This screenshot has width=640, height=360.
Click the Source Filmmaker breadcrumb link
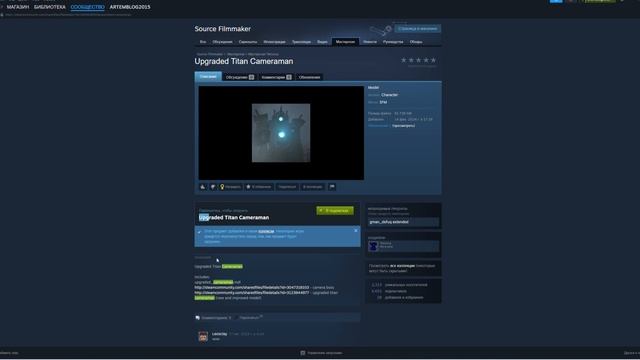click(210, 54)
